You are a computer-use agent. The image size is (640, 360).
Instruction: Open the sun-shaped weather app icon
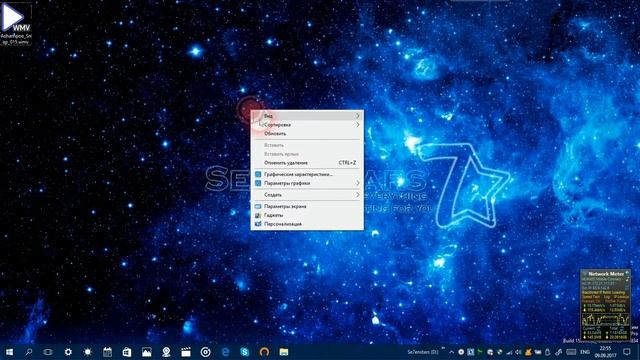pos(87,352)
